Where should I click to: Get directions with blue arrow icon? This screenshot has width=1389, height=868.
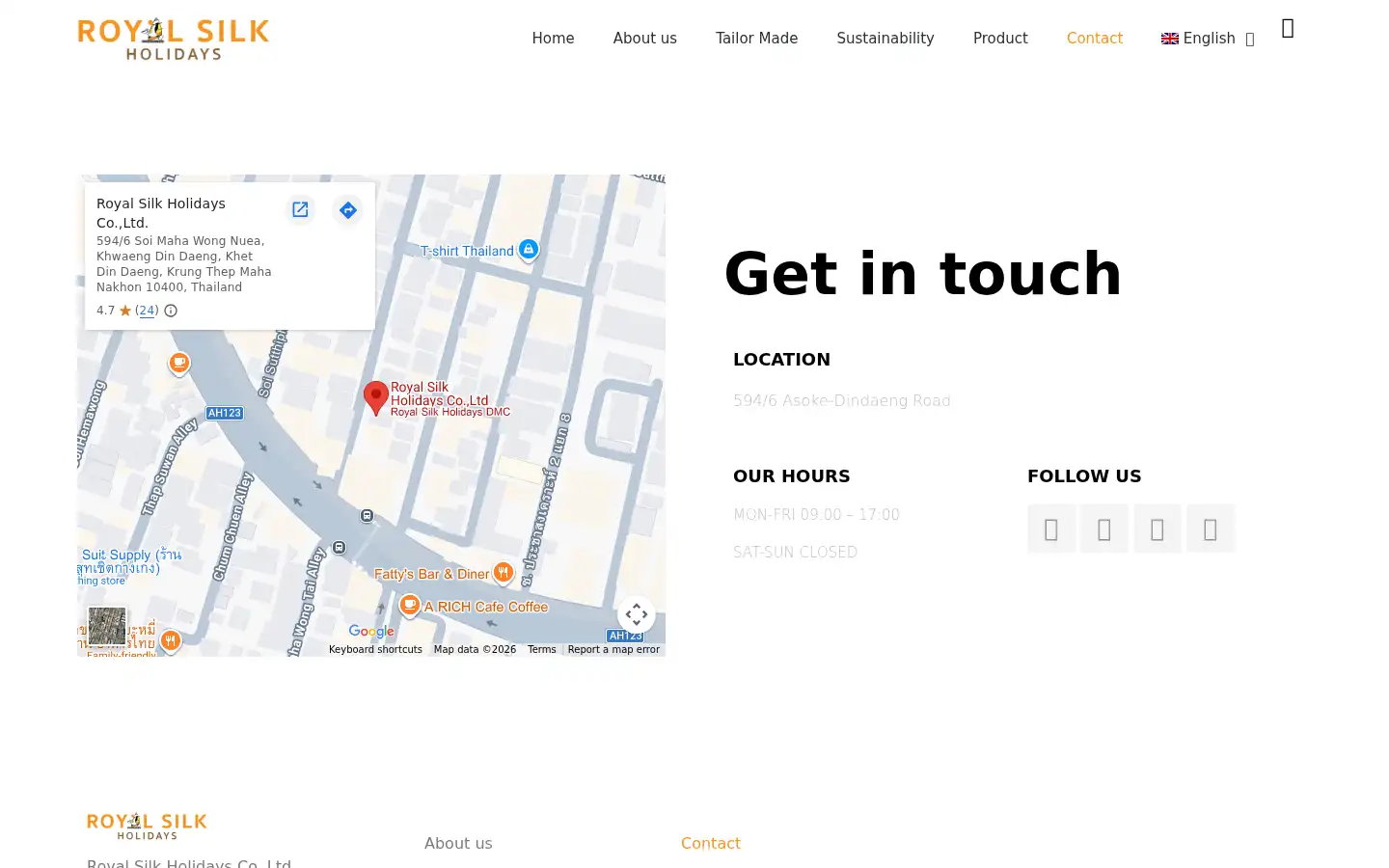[347, 209]
